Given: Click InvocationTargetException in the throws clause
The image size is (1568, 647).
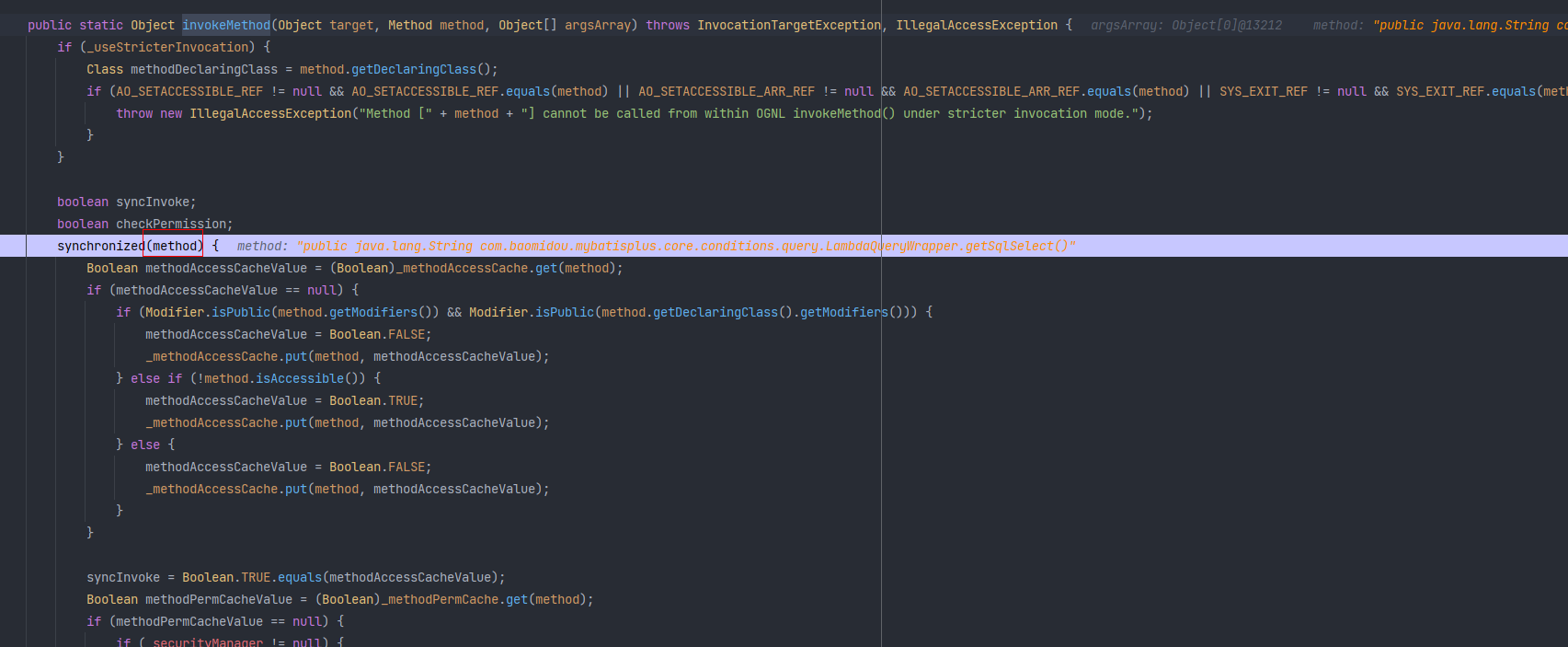Looking at the screenshot, I should (x=788, y=25).
